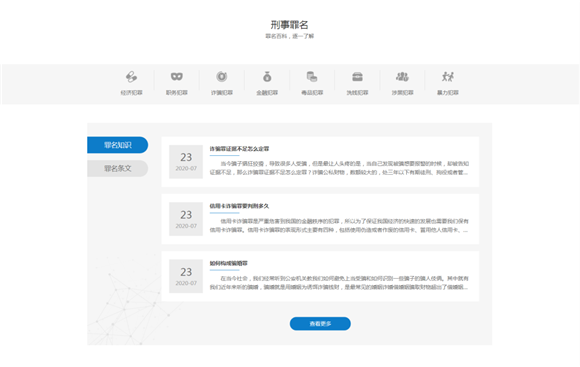Open the 涉黑犯罪 group icon category

[402, 77]
